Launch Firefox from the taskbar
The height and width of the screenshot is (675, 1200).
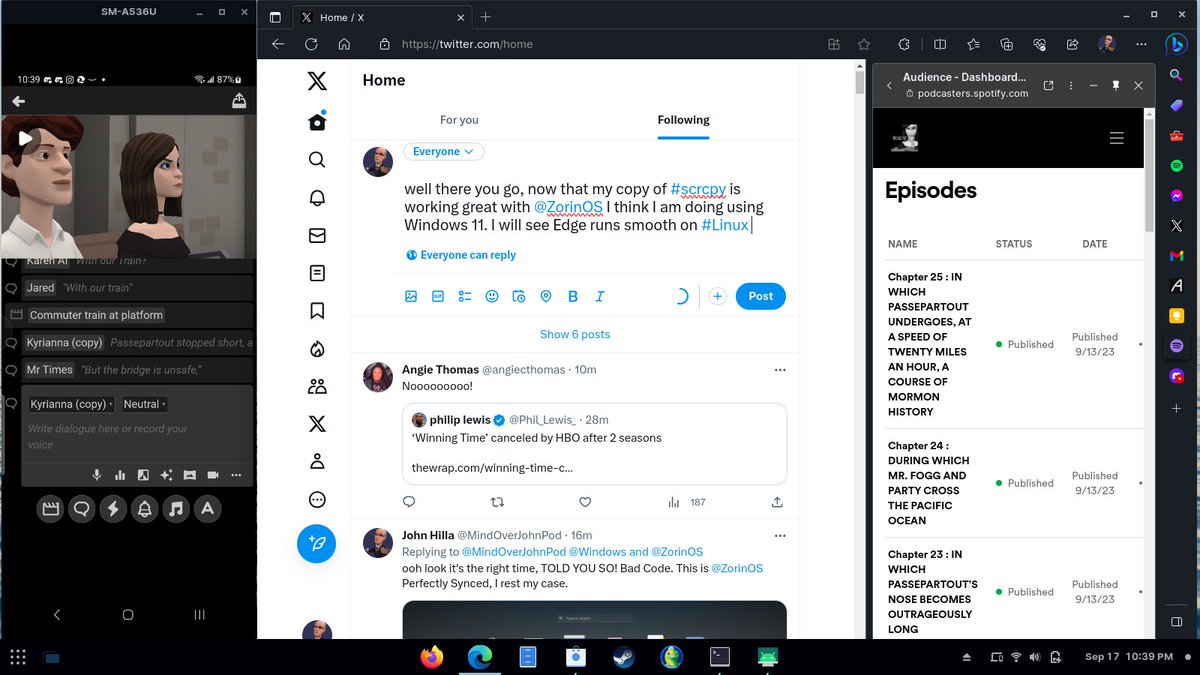tap(431, 657)
